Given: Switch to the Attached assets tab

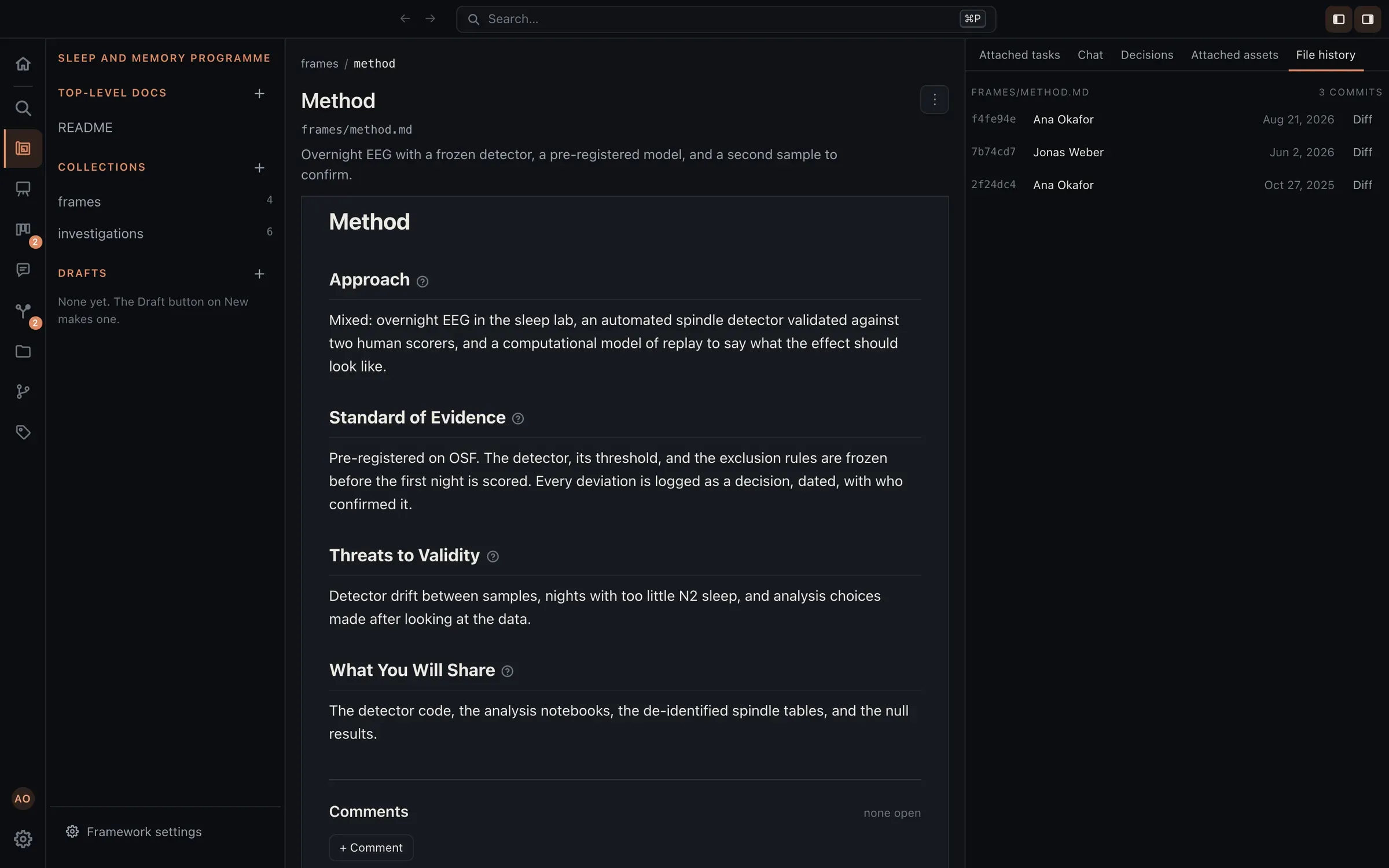Looking at the screenshot, I should pyautogui.click(x=1234, y=55).
